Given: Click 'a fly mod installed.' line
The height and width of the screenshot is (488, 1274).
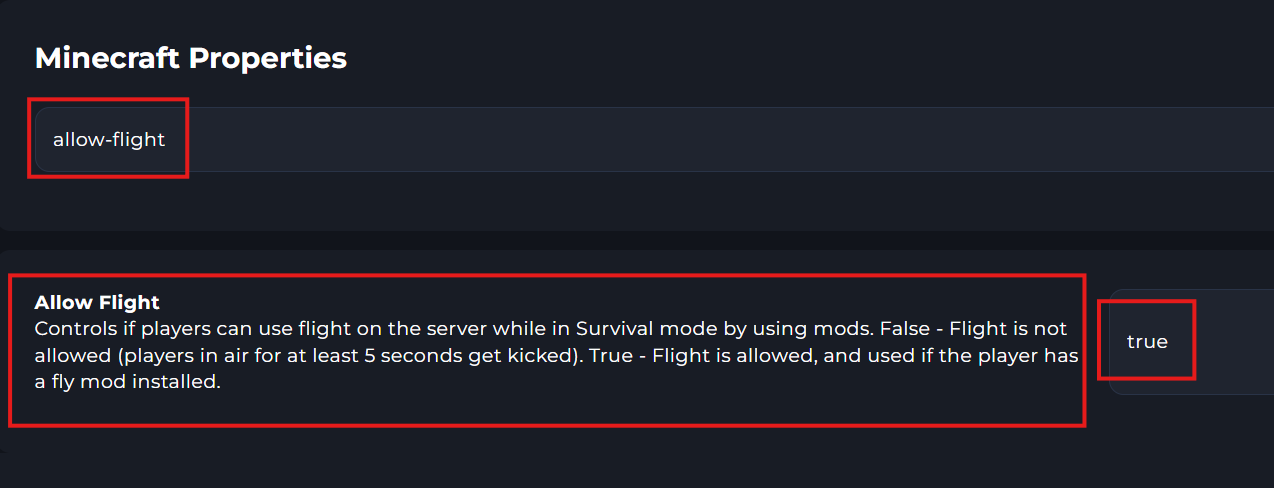Looking at the screenshot, I should point(127,382).
